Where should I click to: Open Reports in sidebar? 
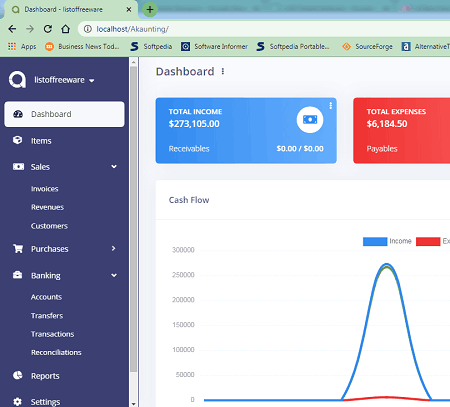point(45,376)
